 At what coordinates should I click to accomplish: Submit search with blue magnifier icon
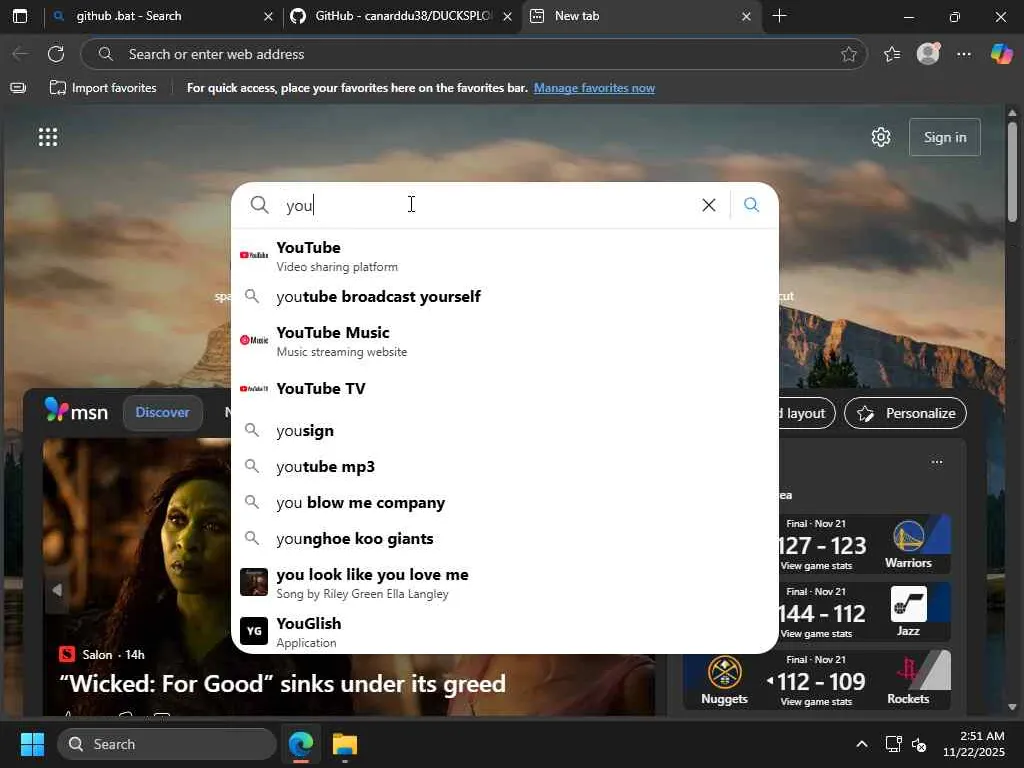[x=751, y=205]
